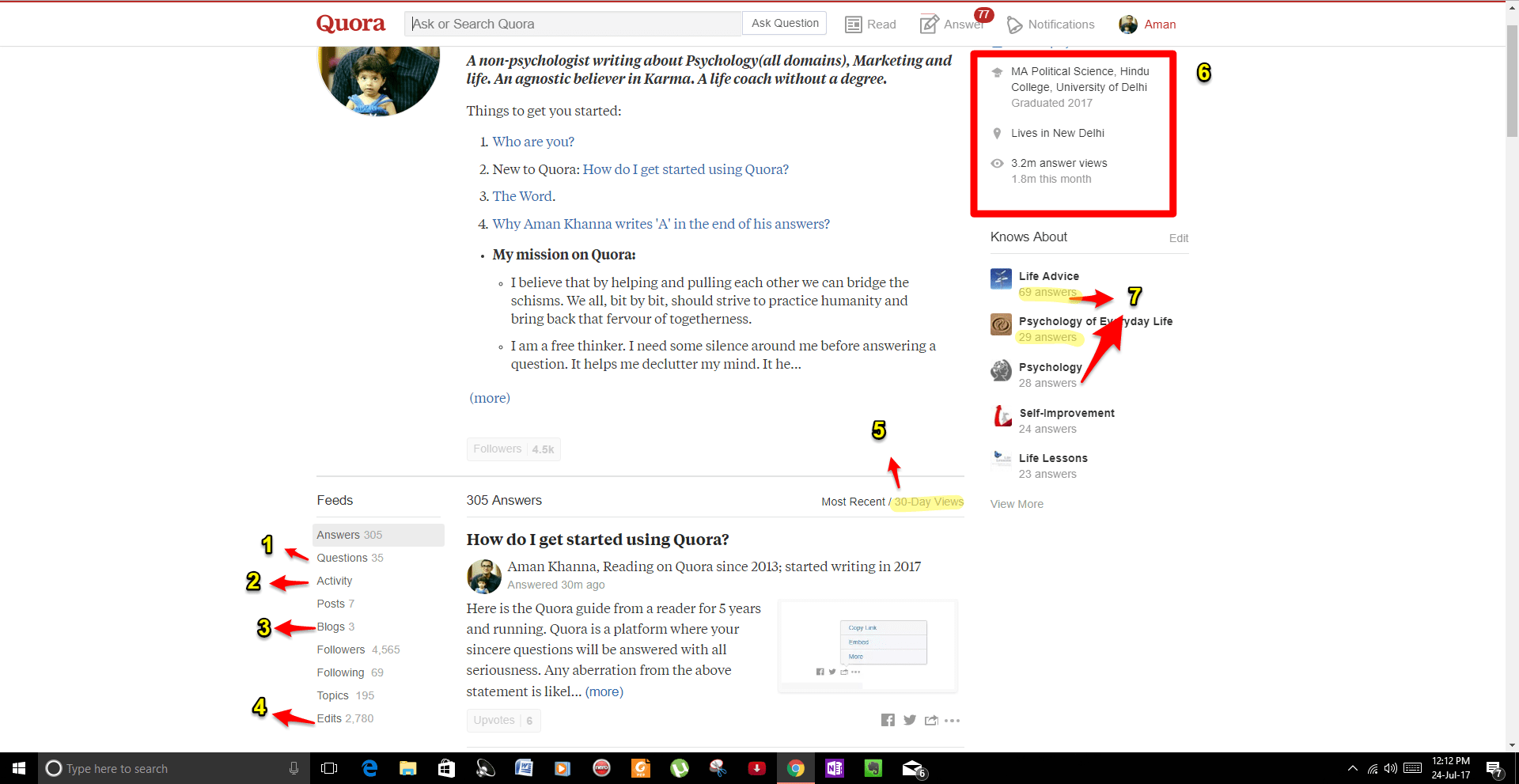This screenshot has height=784, width=1519.
Task: Select Posts 7 in Feeds
Action: pyautogui.click(x=335, y=604)
